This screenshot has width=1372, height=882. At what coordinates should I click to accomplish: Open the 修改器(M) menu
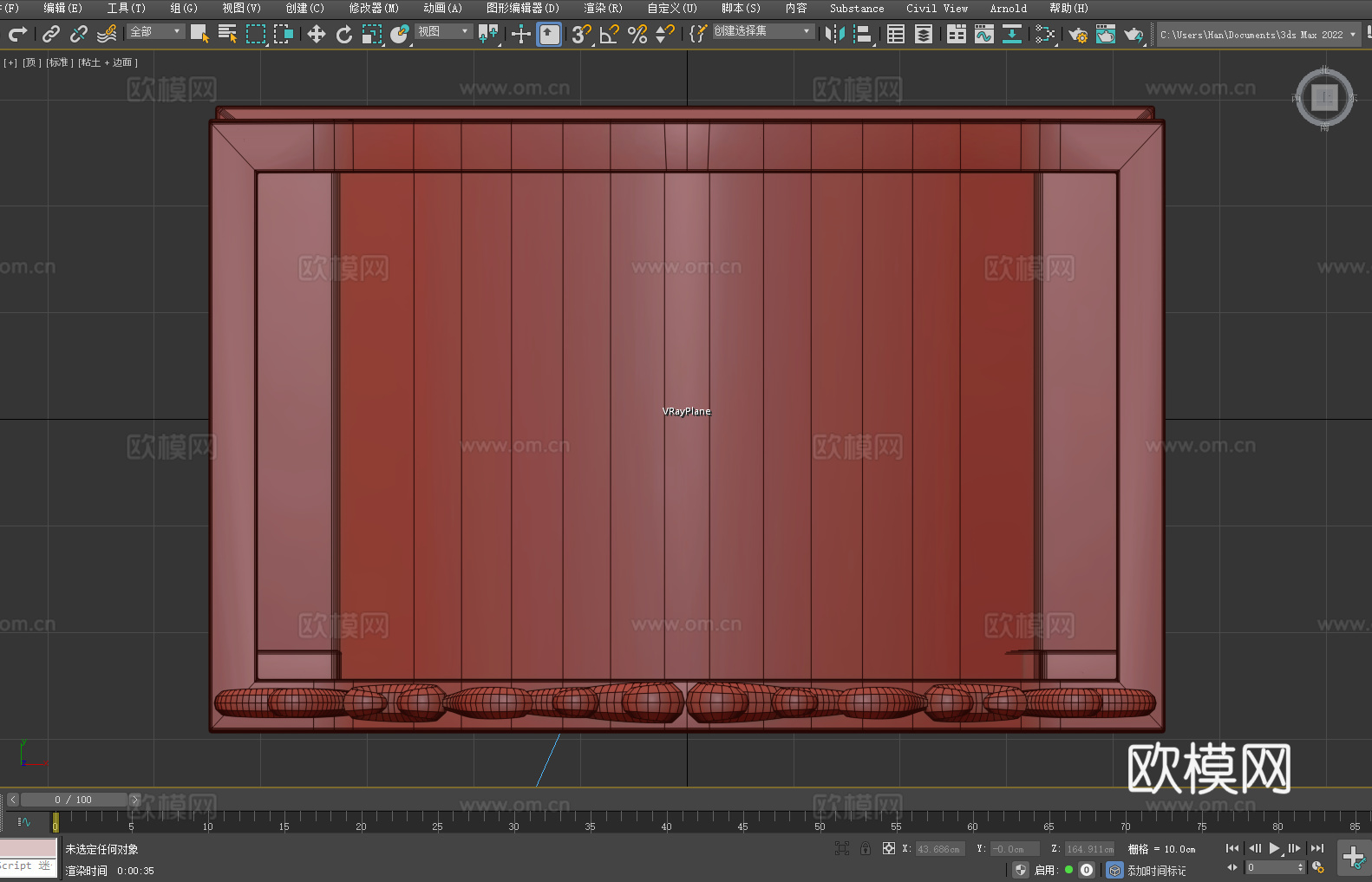[374, 8]
